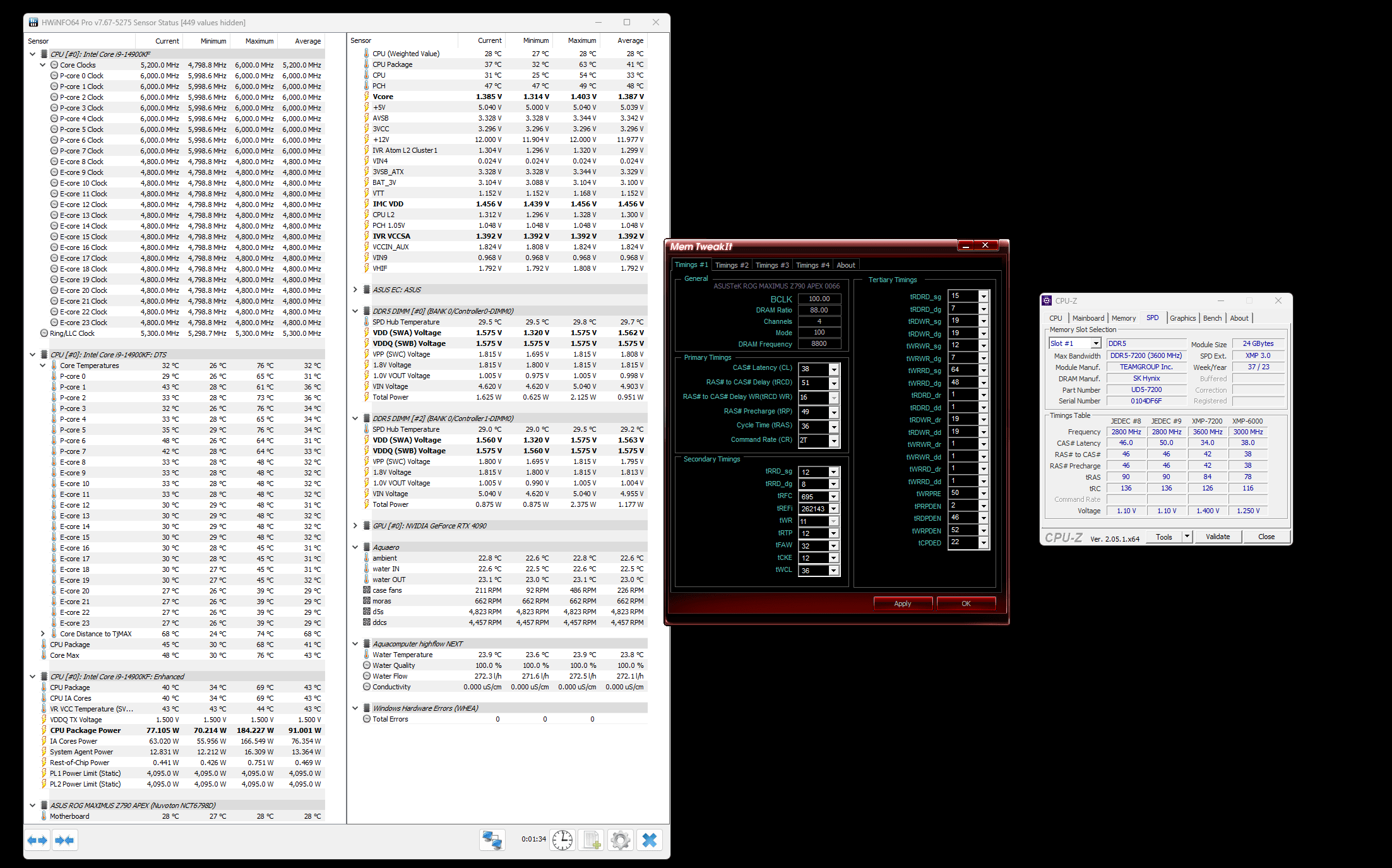Expand GPU NVIDIA GeForce RTX 4090 group

(x=355, y=526)
